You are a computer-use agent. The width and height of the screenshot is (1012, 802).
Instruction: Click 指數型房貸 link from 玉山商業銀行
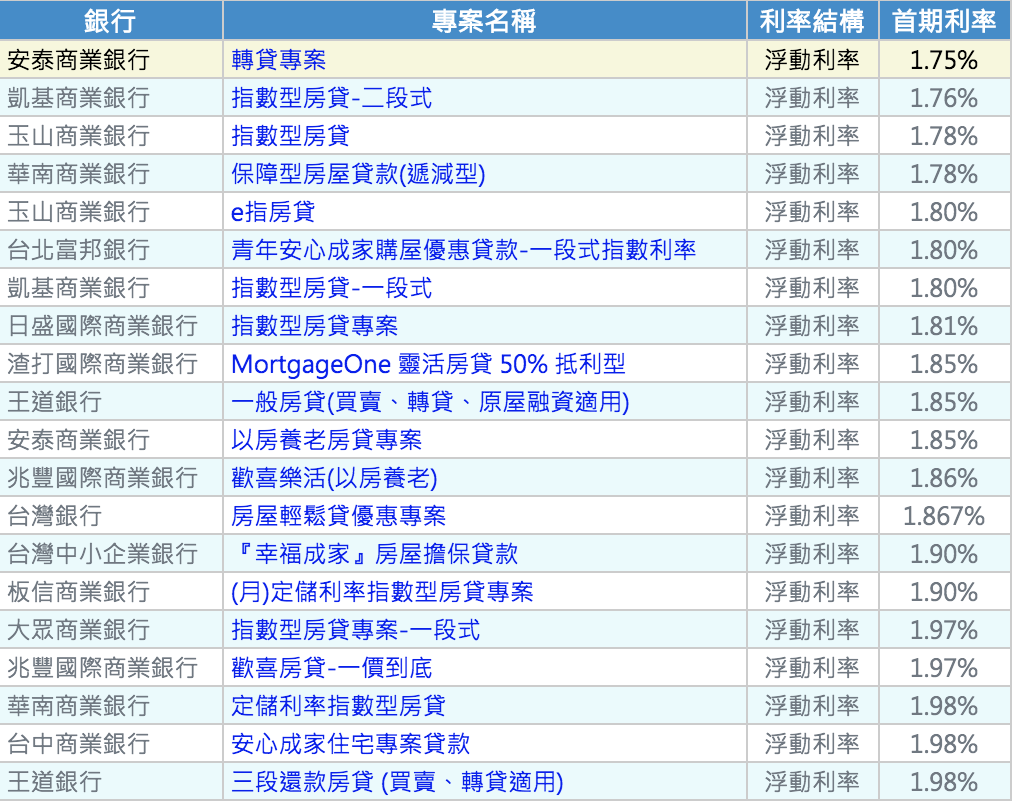coord(290,136)
